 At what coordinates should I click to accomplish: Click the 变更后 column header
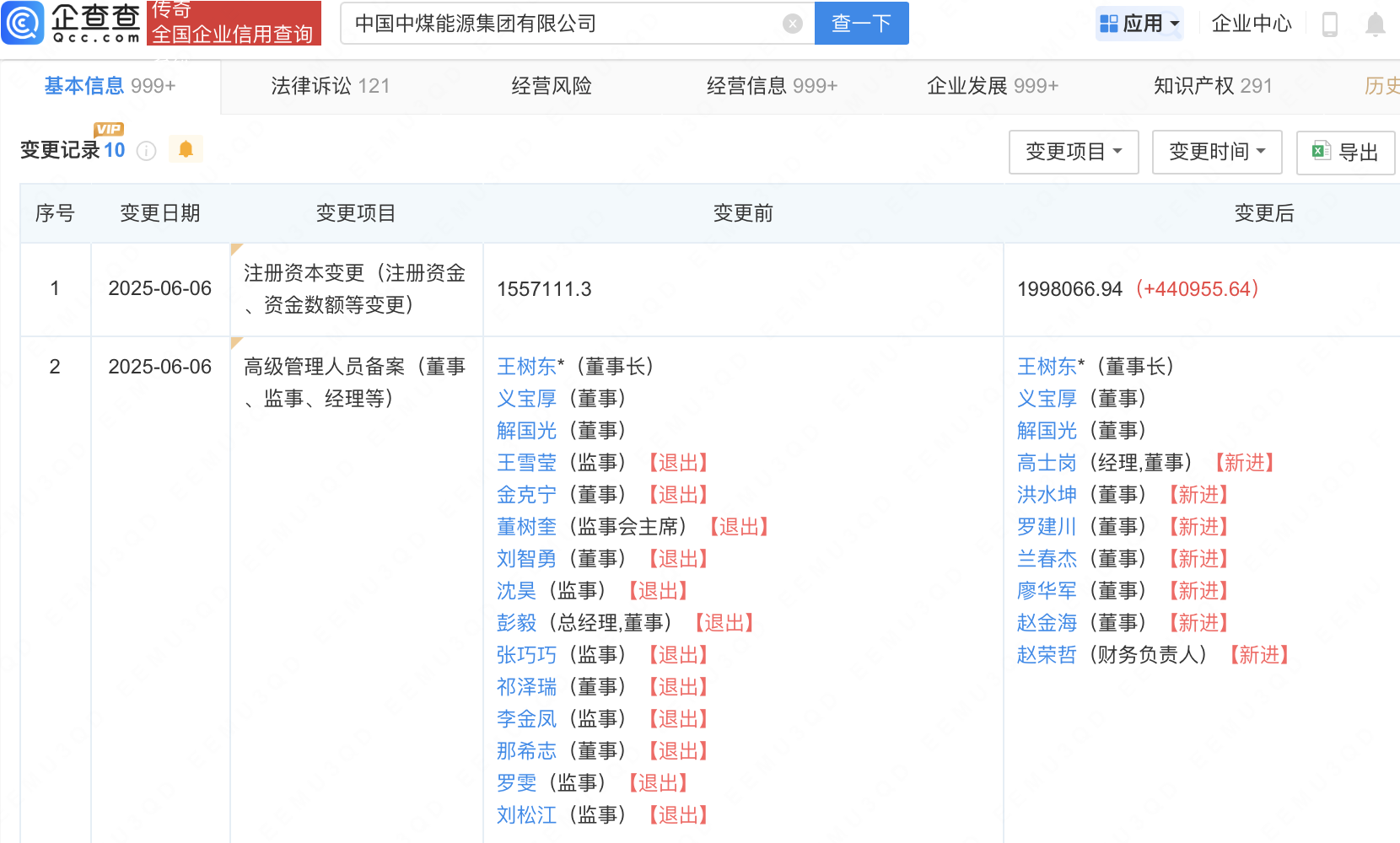pyautogui.click(x=1264, y=213)
